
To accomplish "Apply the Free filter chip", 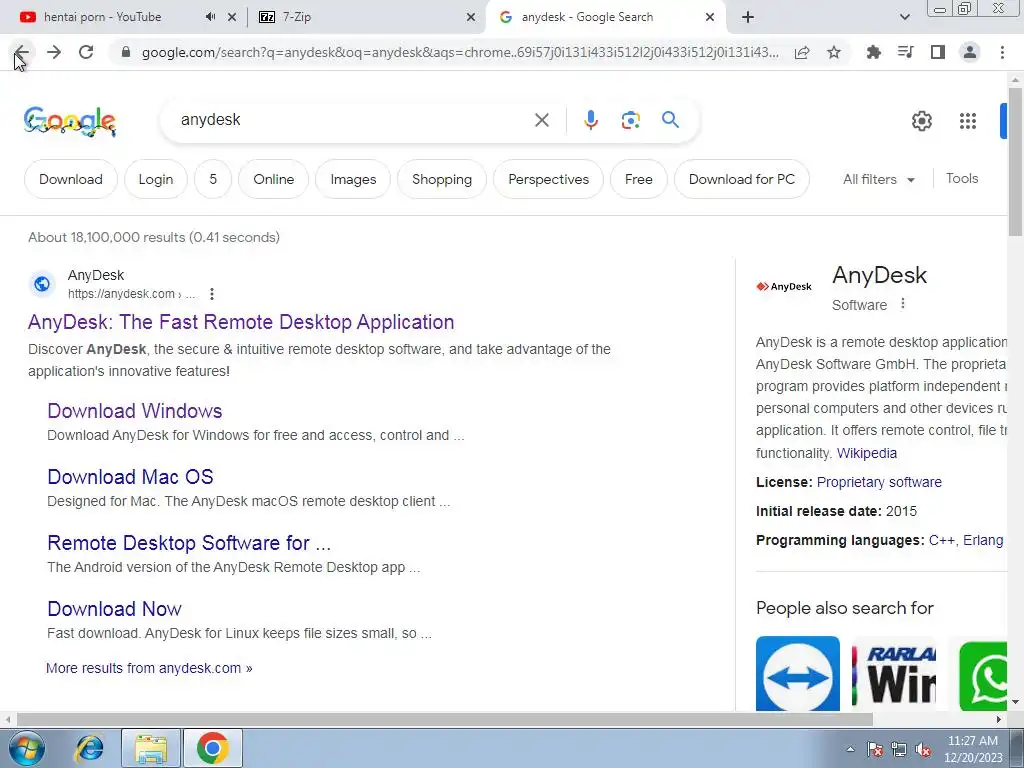I will point(639,179).
